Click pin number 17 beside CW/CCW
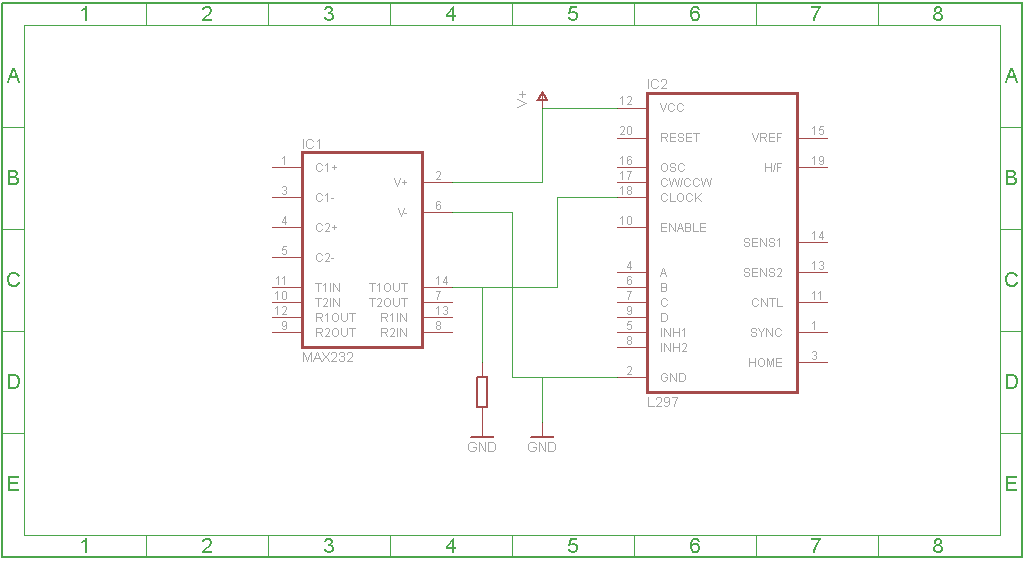This screenshot has width=1026, height=561. point(626,176)
